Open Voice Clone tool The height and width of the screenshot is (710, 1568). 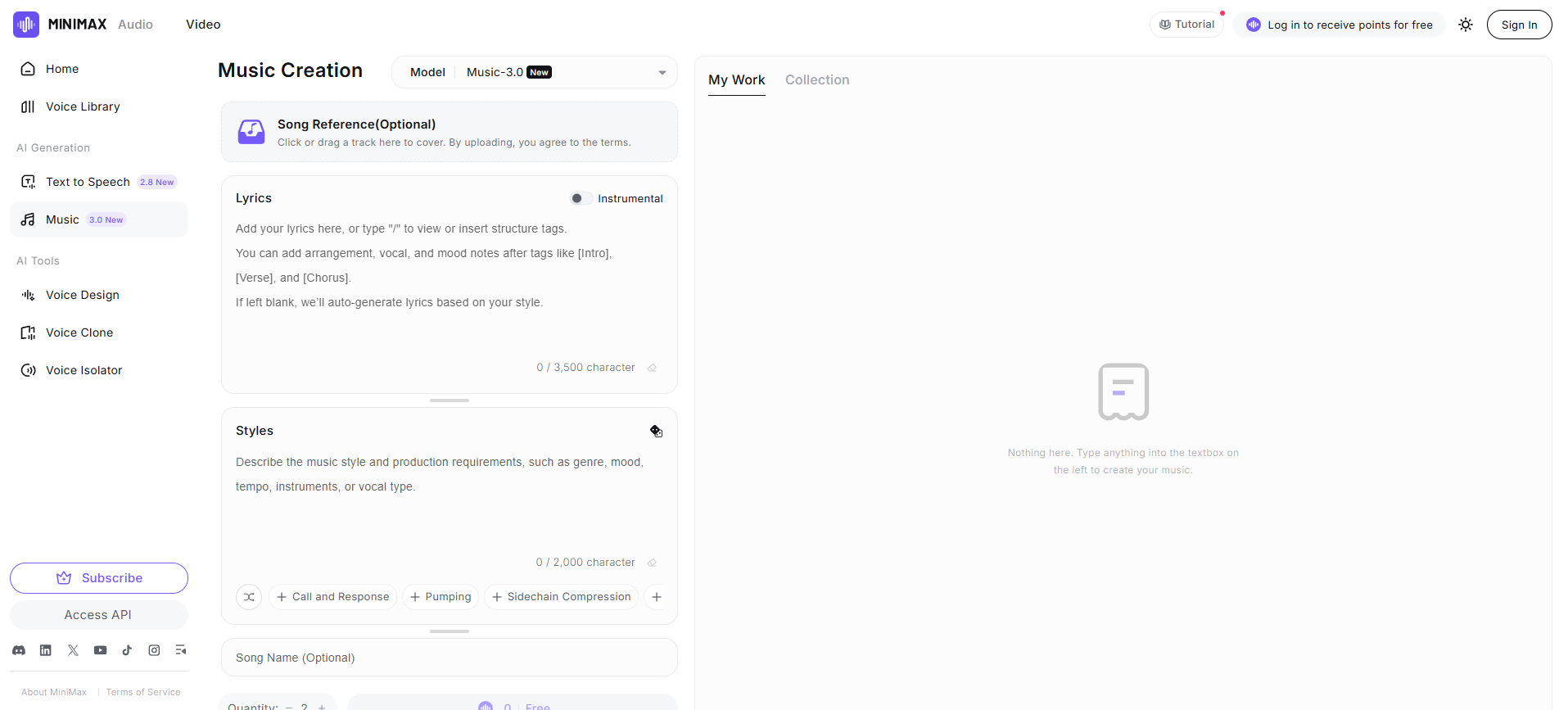coord(99,332)
